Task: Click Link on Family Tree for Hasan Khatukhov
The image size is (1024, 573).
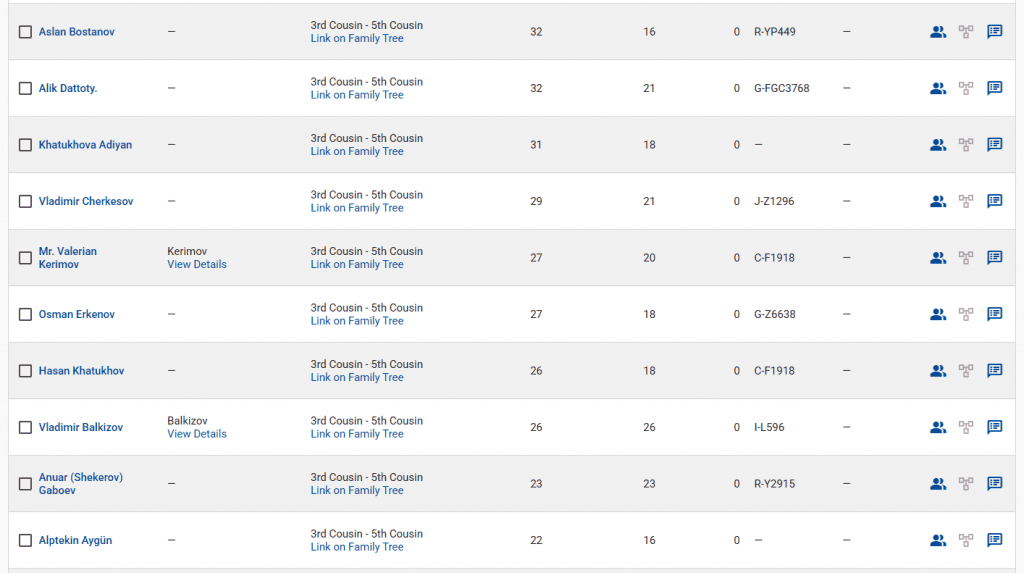Action: [357, 378]
